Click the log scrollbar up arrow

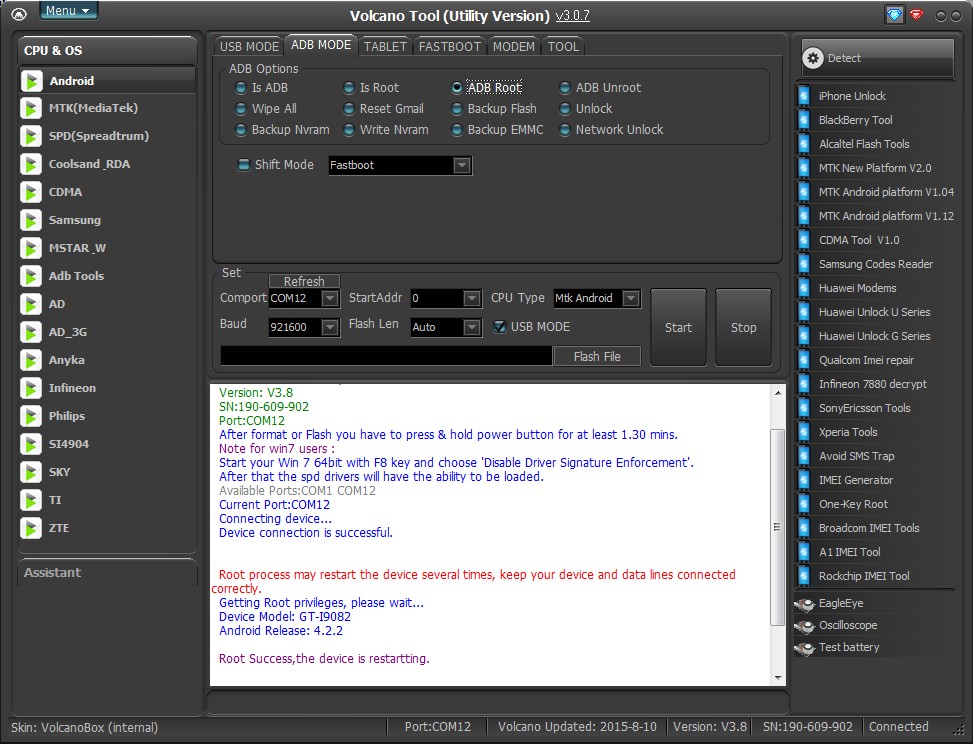(778, 393)
